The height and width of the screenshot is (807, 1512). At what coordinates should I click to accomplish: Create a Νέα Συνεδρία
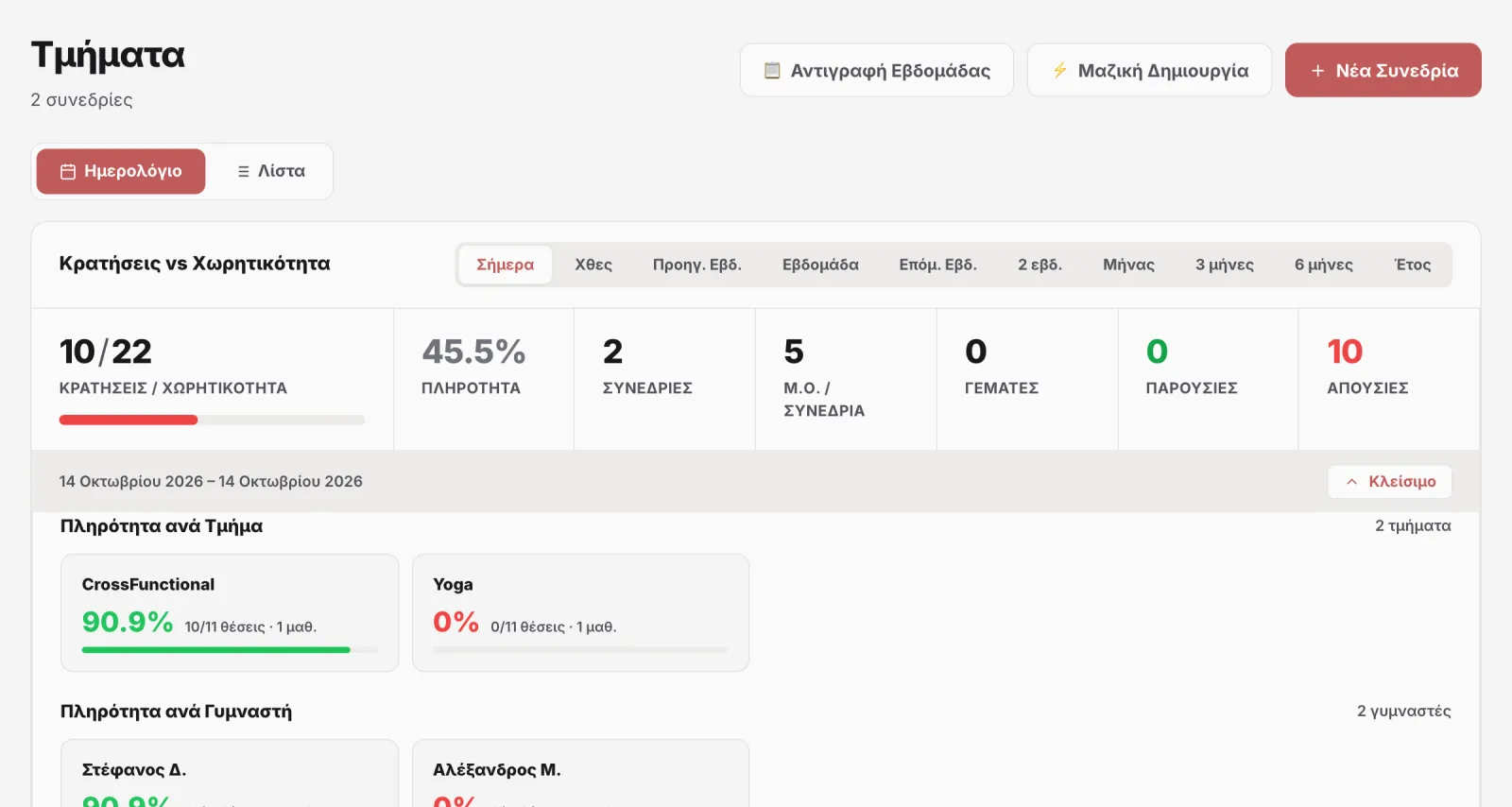click(x=1383, y=70)
